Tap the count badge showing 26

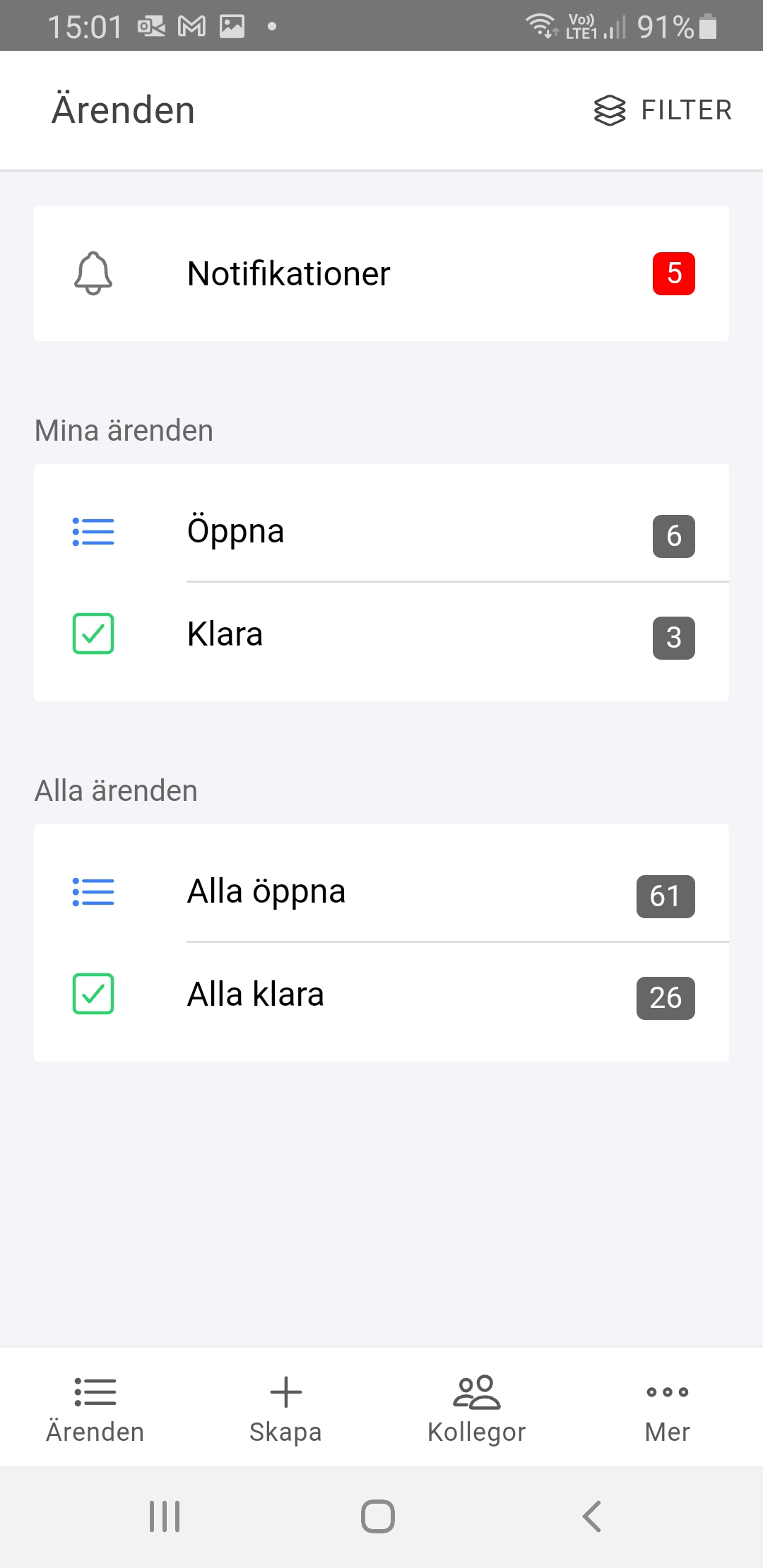(665, 998)
